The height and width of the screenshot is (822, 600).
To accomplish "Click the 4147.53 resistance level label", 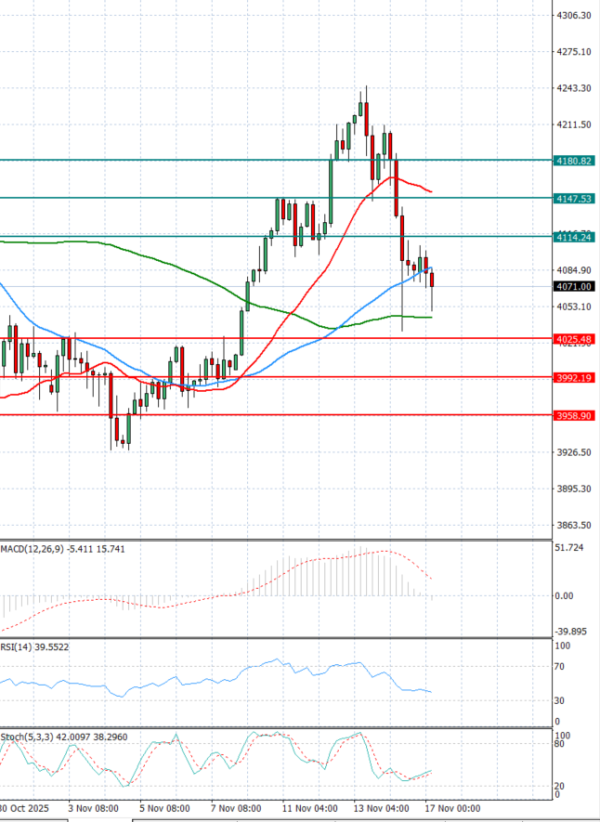I will click(x=574, y=199).
